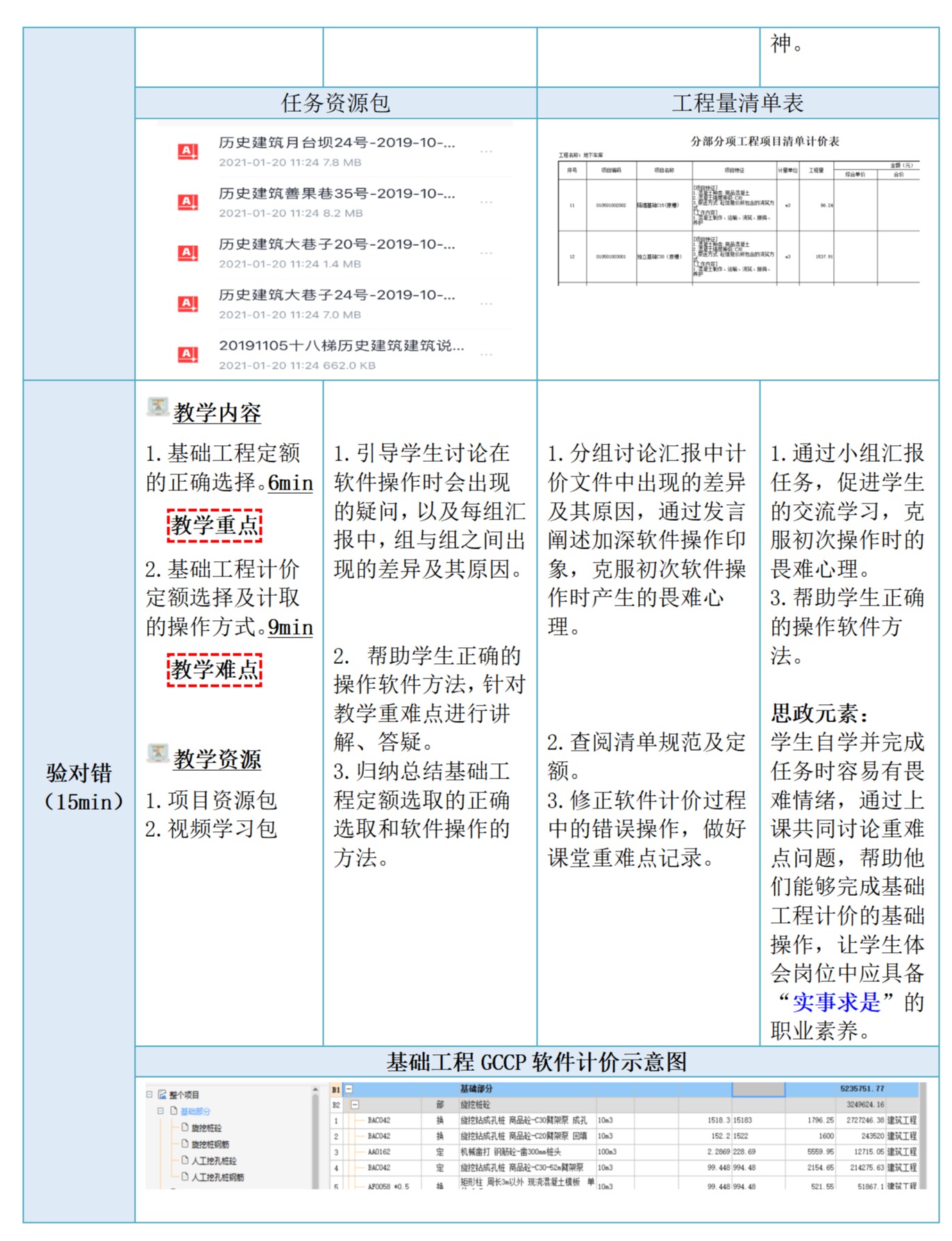Click the 1. 项目资源包 list item
The height and width of the screenshot is (1241, 952).
click(211, 800)
